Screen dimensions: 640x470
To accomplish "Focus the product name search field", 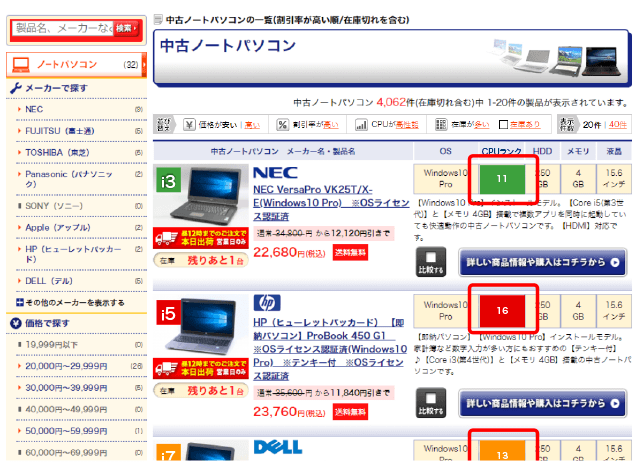I will pos(63,28).
